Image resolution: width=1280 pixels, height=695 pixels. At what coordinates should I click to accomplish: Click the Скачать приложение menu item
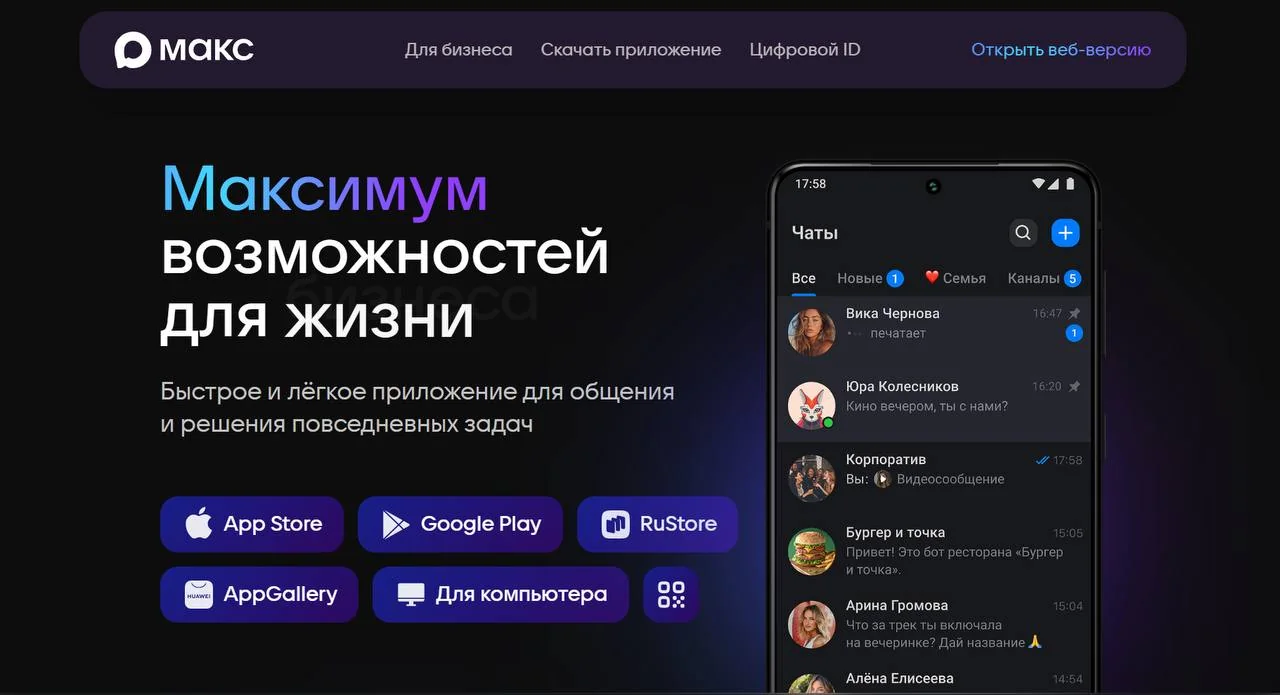tap(631, 49)
